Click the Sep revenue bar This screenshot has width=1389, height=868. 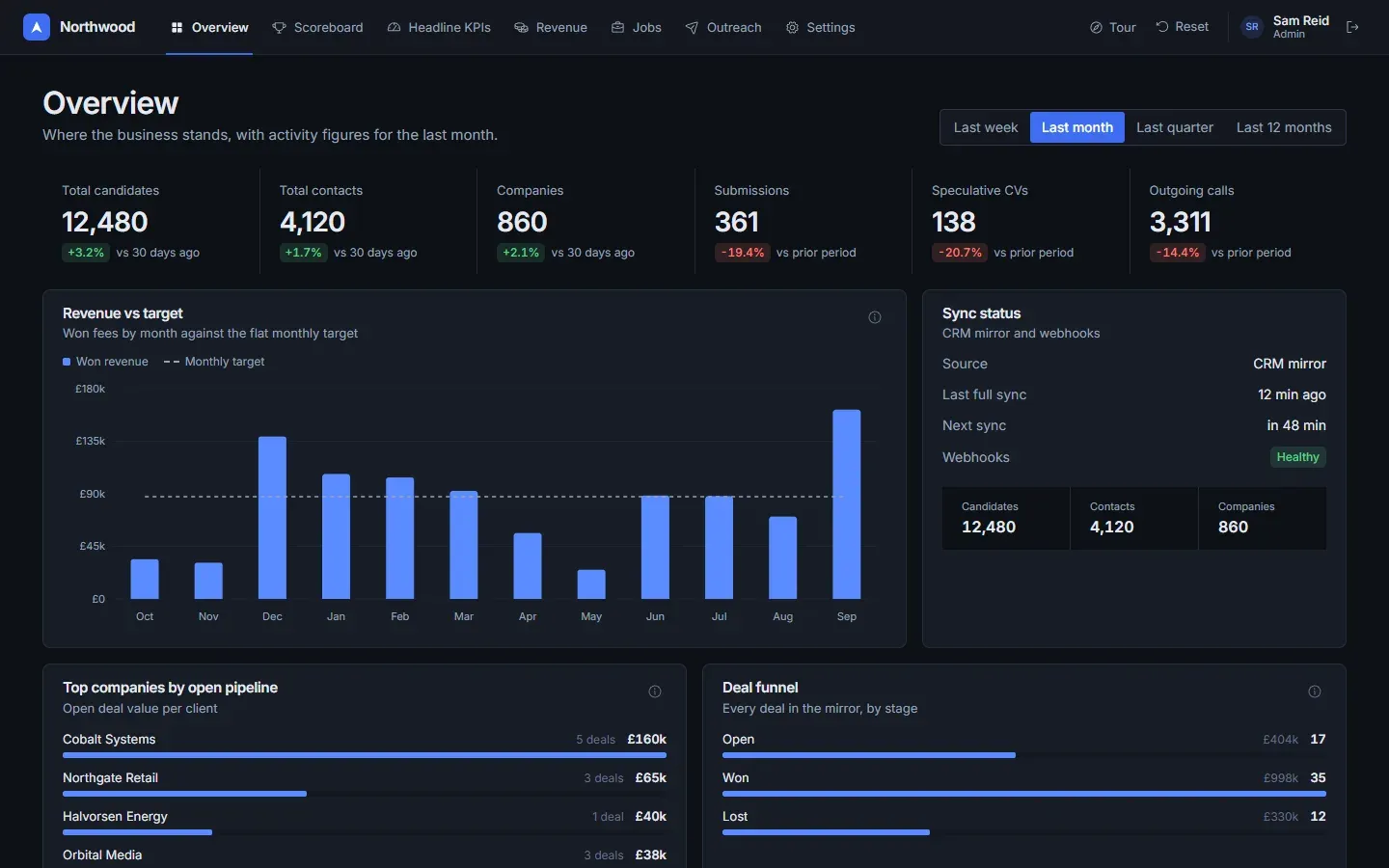[x=847, y=504]
